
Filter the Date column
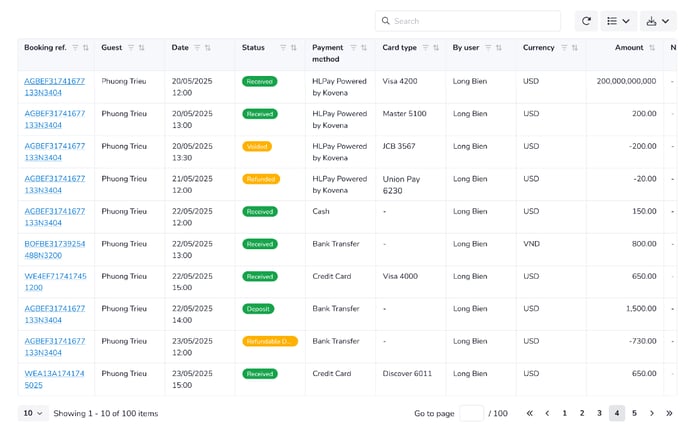click(x=197, y=47)
